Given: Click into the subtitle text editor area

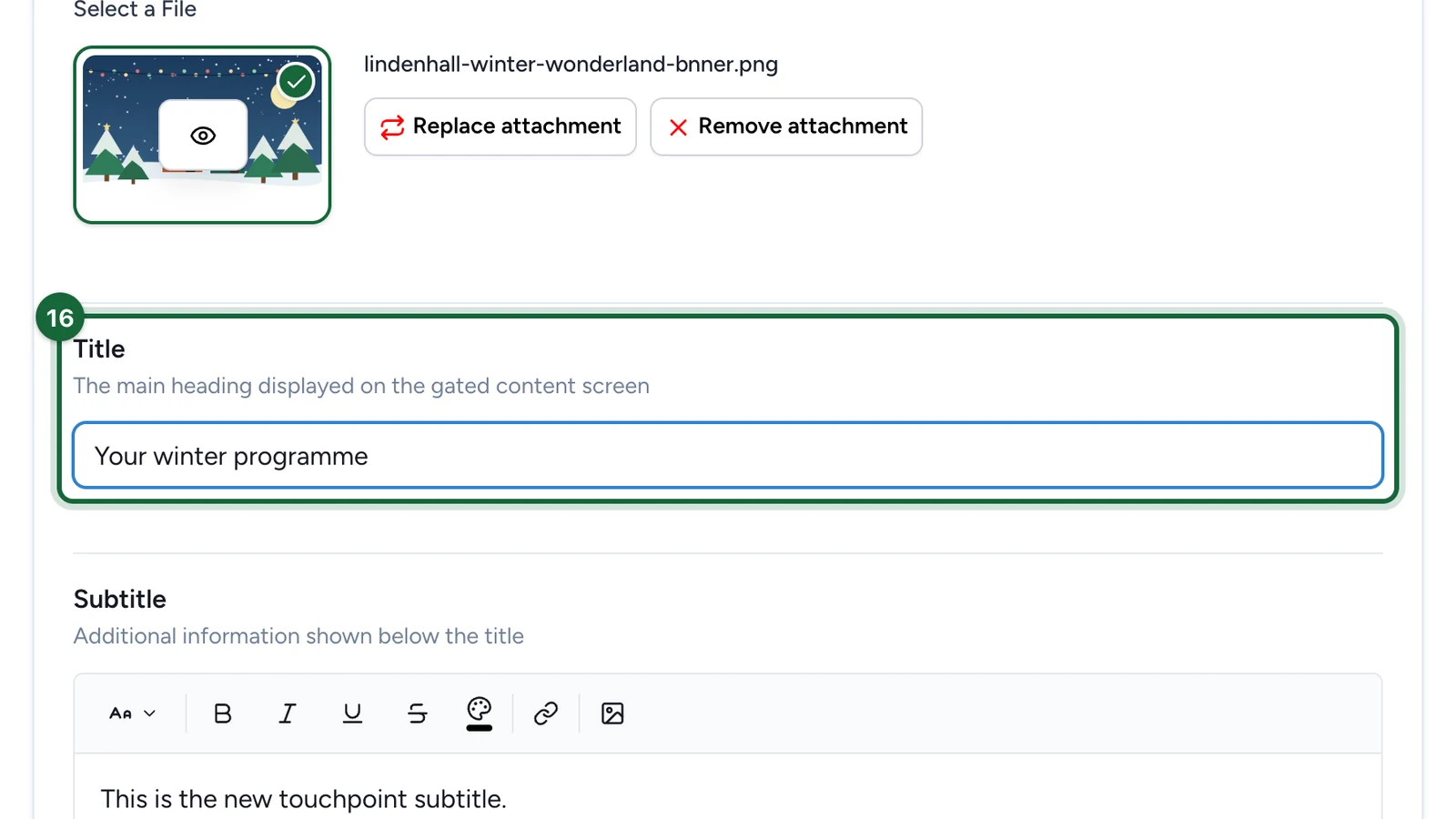Looking at the screenshot, I should 728,788.
